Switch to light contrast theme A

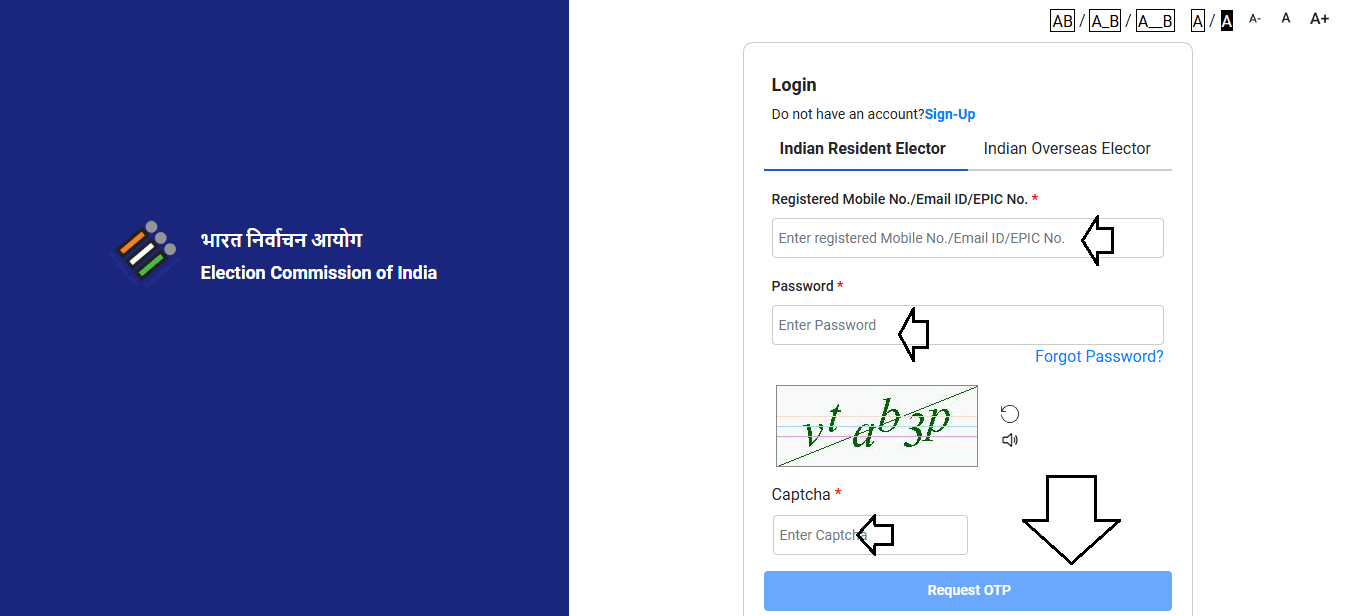tap(1198, 21)
